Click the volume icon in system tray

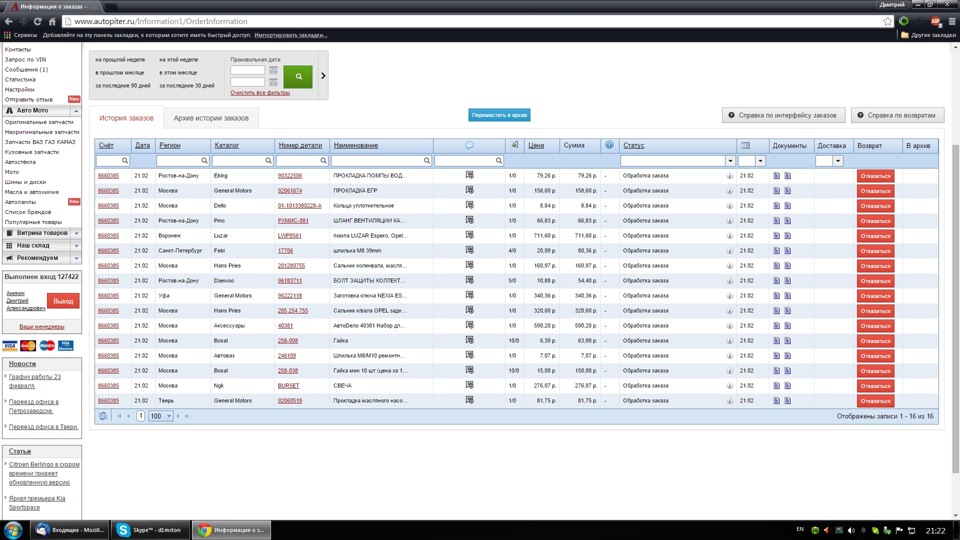(x=851, y=530)
